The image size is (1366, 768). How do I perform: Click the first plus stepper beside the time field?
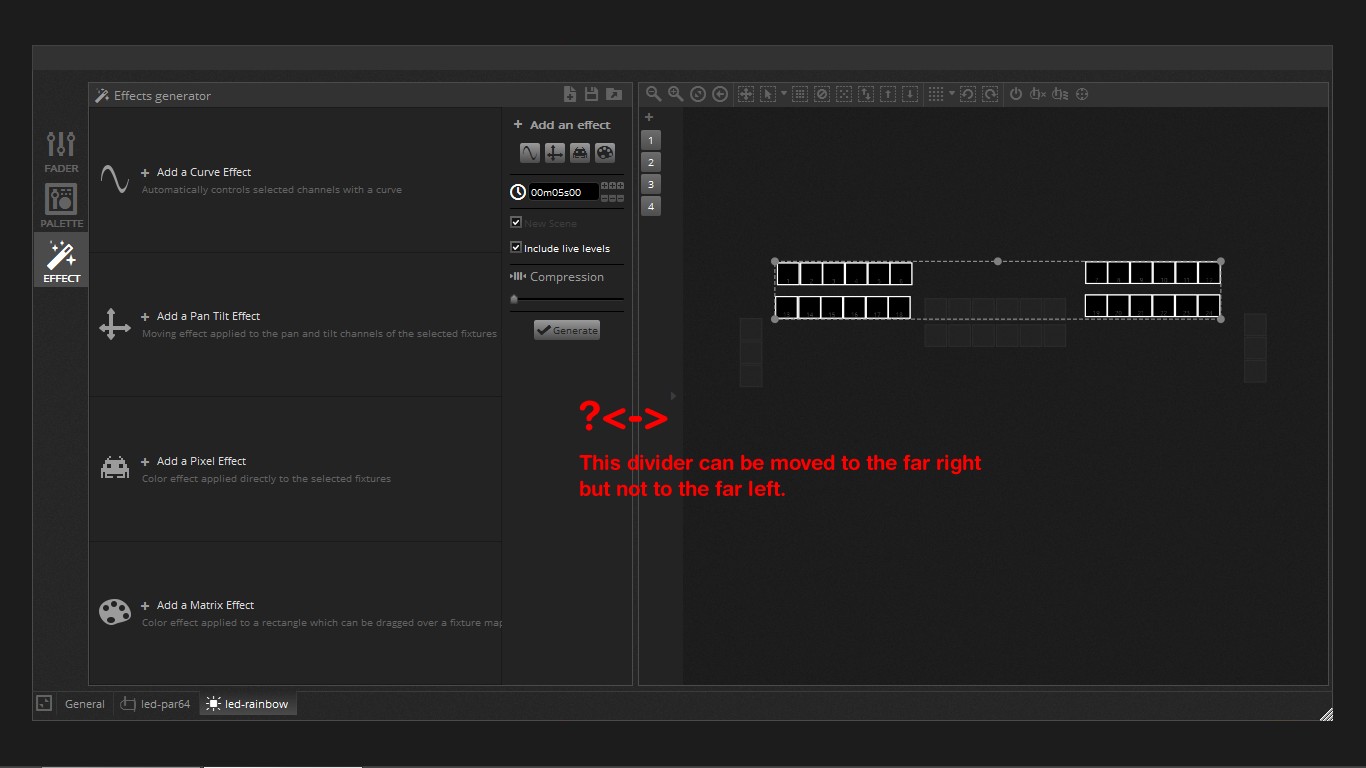tap(604, 186)
